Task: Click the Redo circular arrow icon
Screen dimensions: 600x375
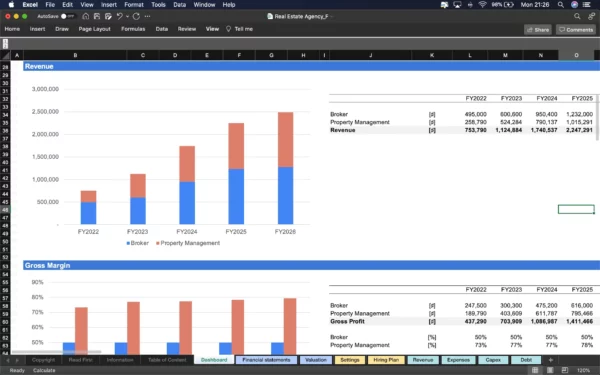Action: coord(136,16)
